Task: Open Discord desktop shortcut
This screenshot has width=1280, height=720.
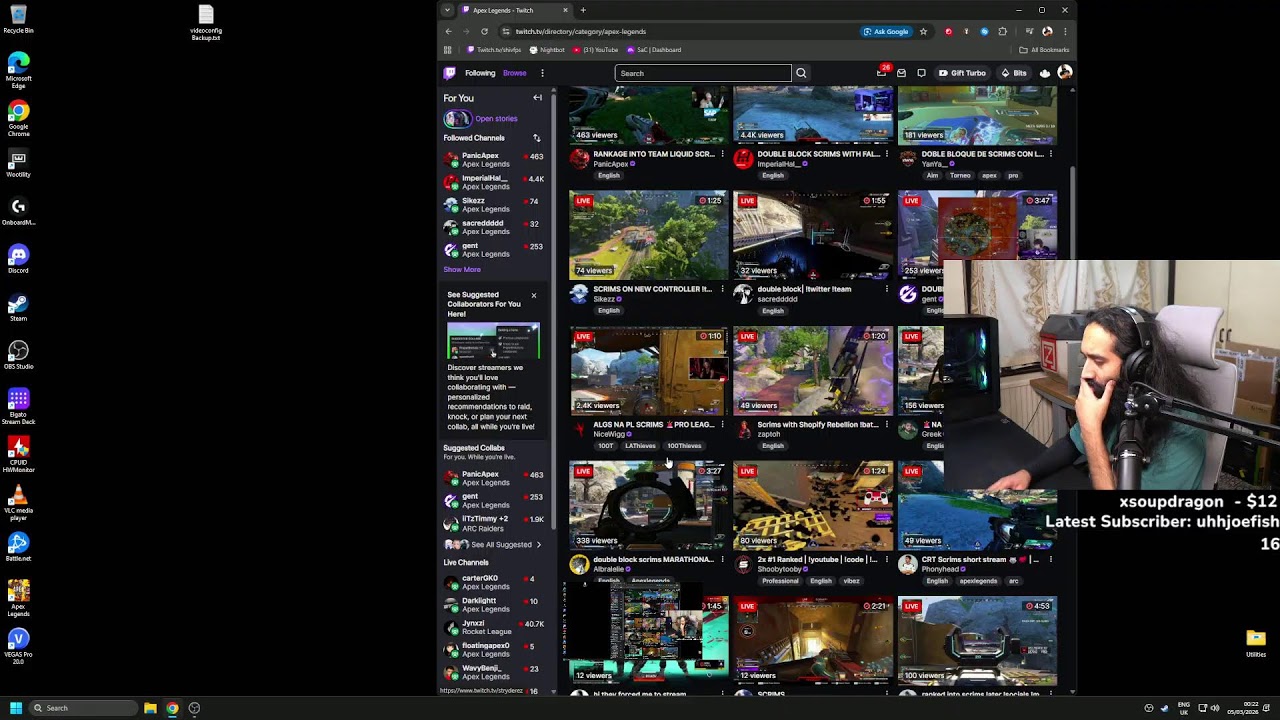Action: (18, 258)
